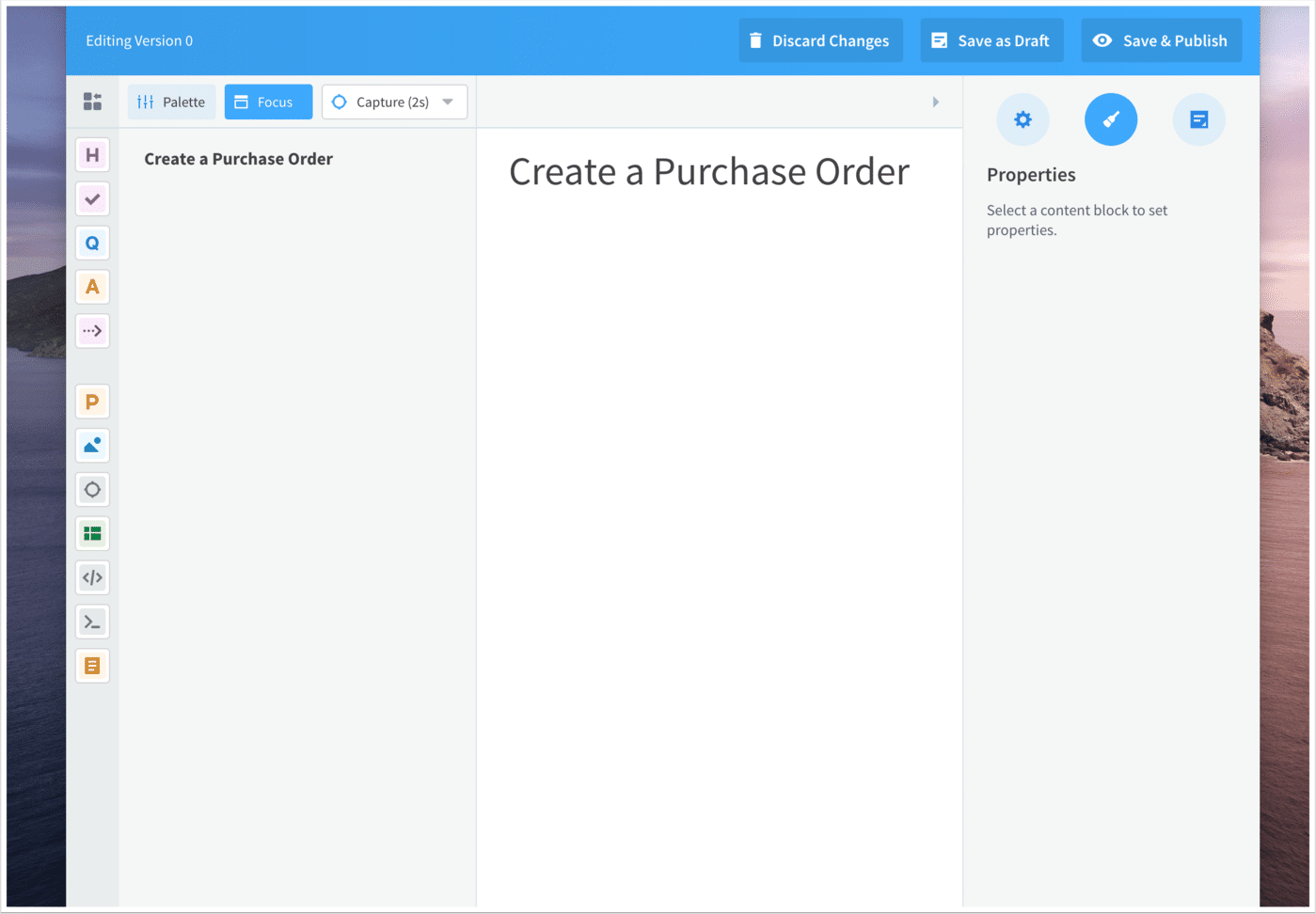Select the Checkmark block tool
Screen dimensions: 1316x914
(x=92, y=199)
